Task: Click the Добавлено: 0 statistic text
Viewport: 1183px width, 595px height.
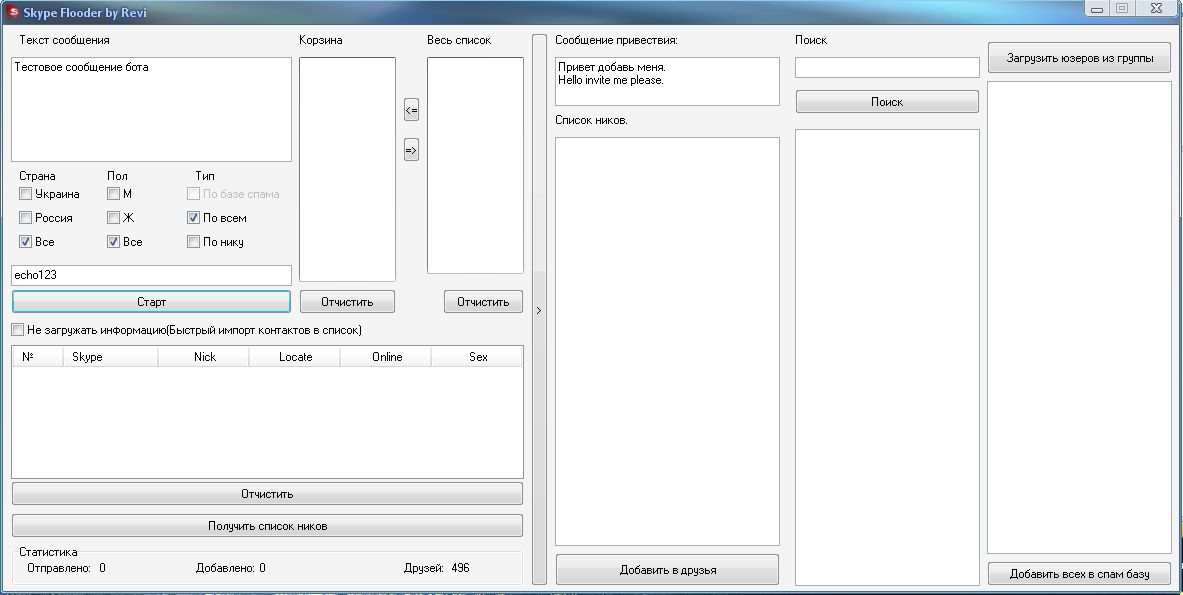Action: [231, 568]
